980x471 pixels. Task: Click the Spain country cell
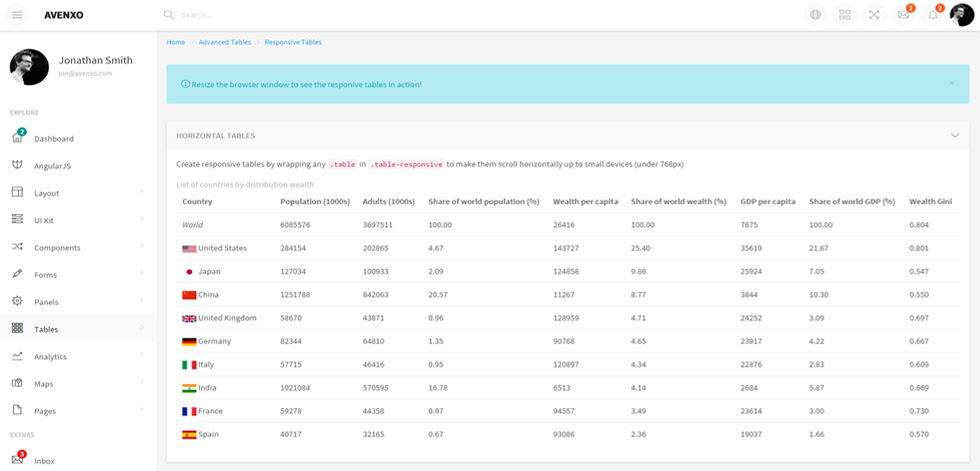[201, 434]
